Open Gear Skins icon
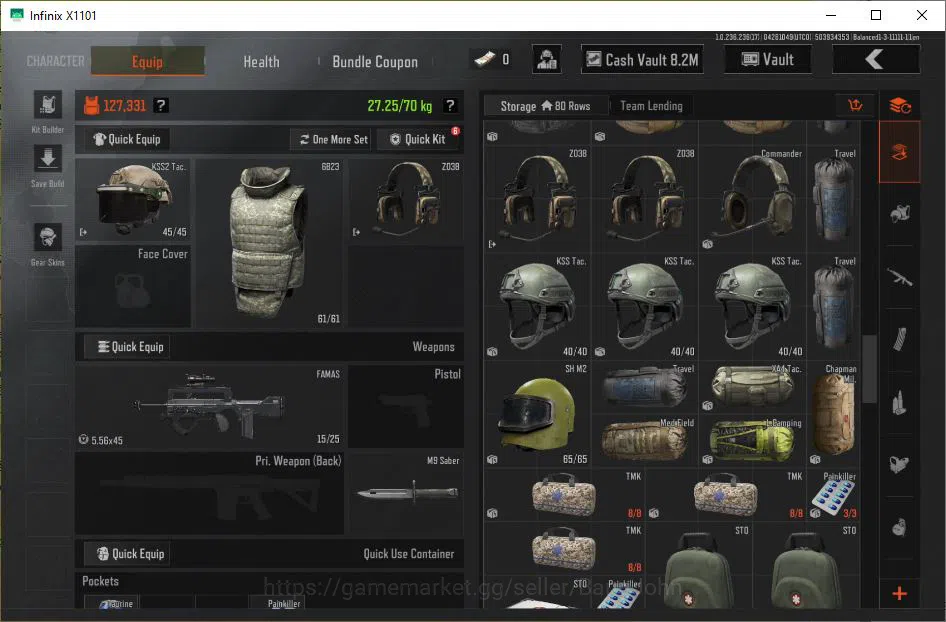Screen dimensions: 946x622 (48, 236)
